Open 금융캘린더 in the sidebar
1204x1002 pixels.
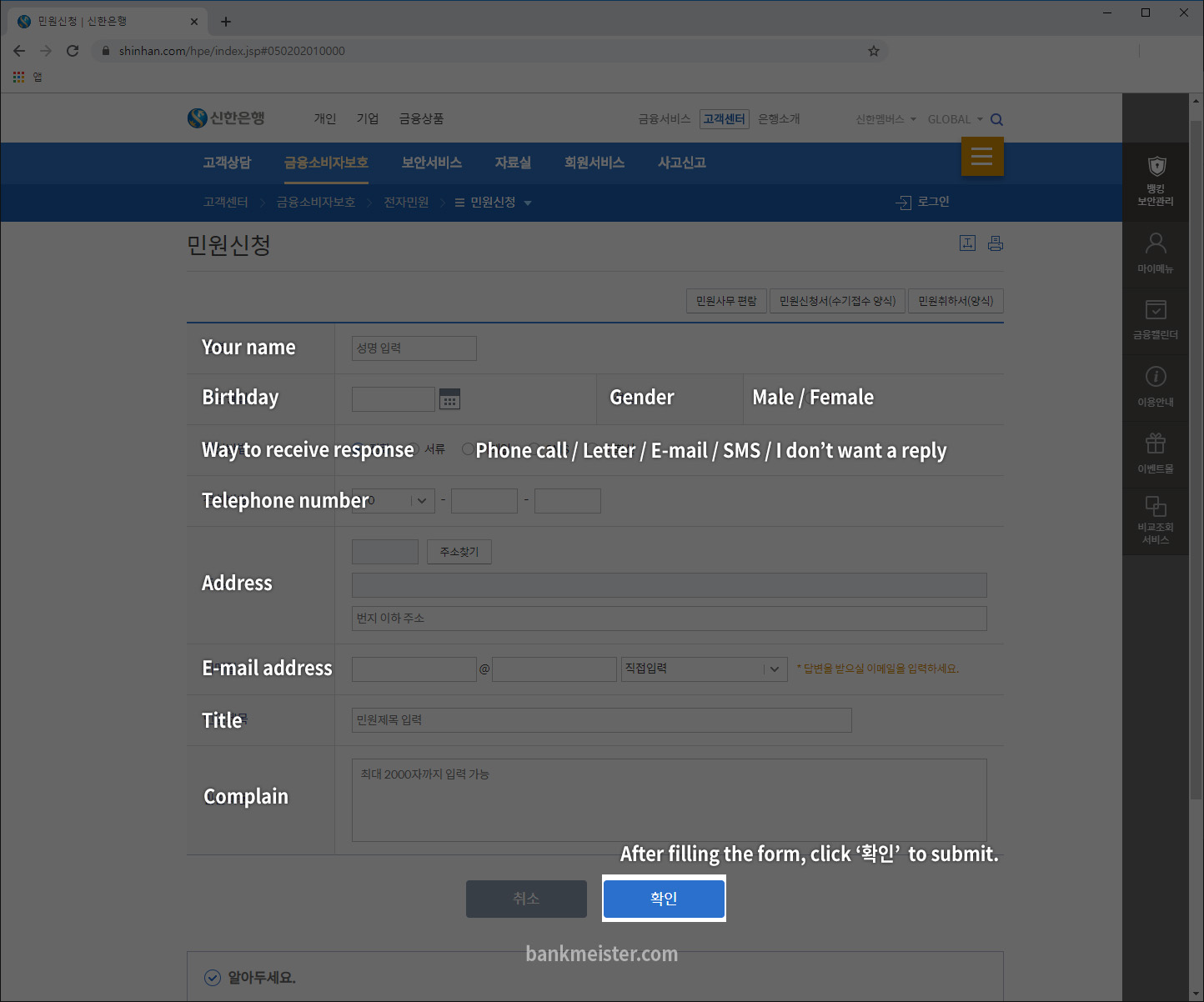[x=1156, y=320]
